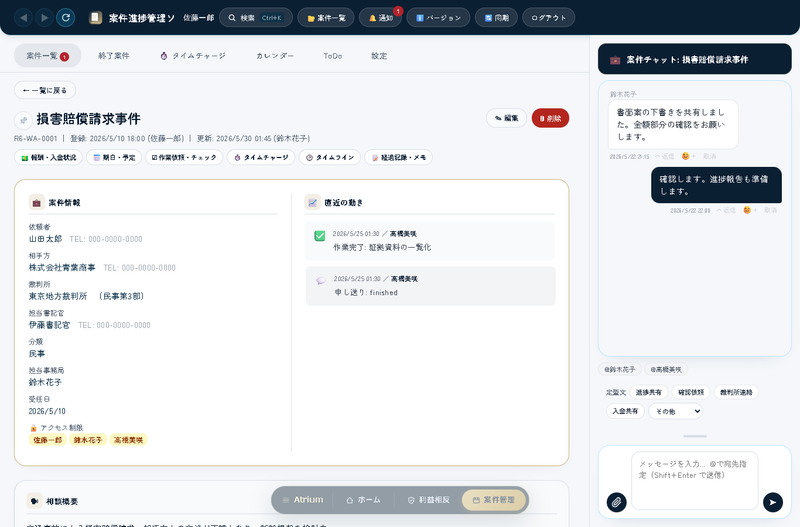Click the 高橋美咲 access tag
This screenshot has height=527, width=800.
[129, 440]
